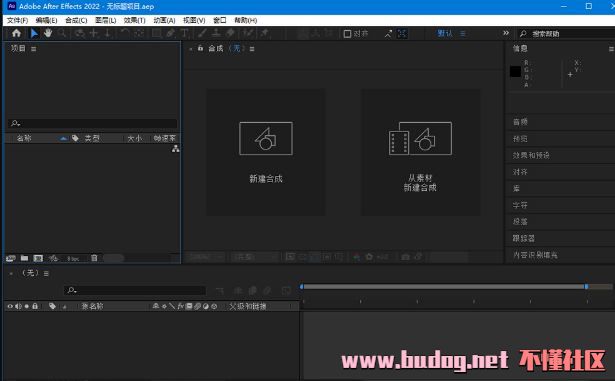Select the Selection arrow tool
Image resolution: width=615 pixels, height=381 pixels.
click(34, 33)
